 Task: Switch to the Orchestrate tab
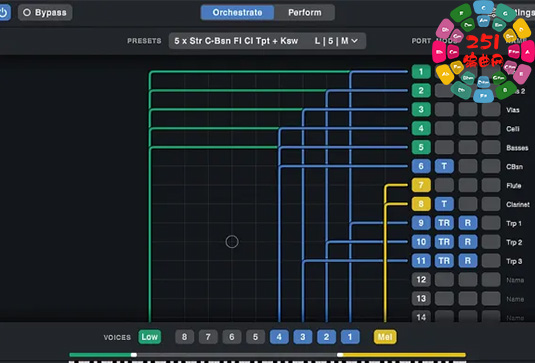point(237,13)
